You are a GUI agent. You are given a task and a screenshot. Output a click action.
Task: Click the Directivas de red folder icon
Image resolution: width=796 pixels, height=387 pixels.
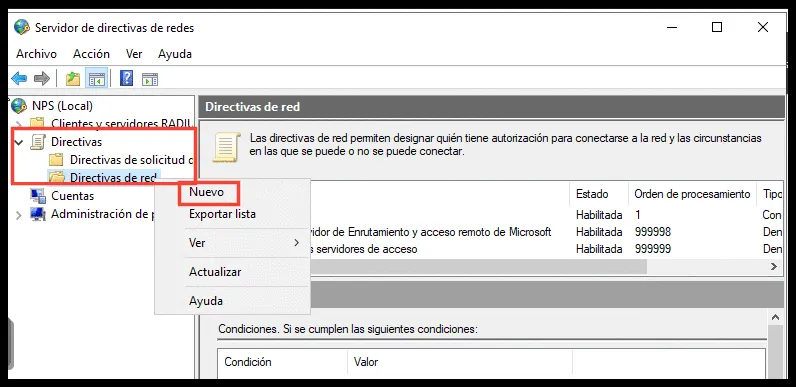(x=56, y=177)
